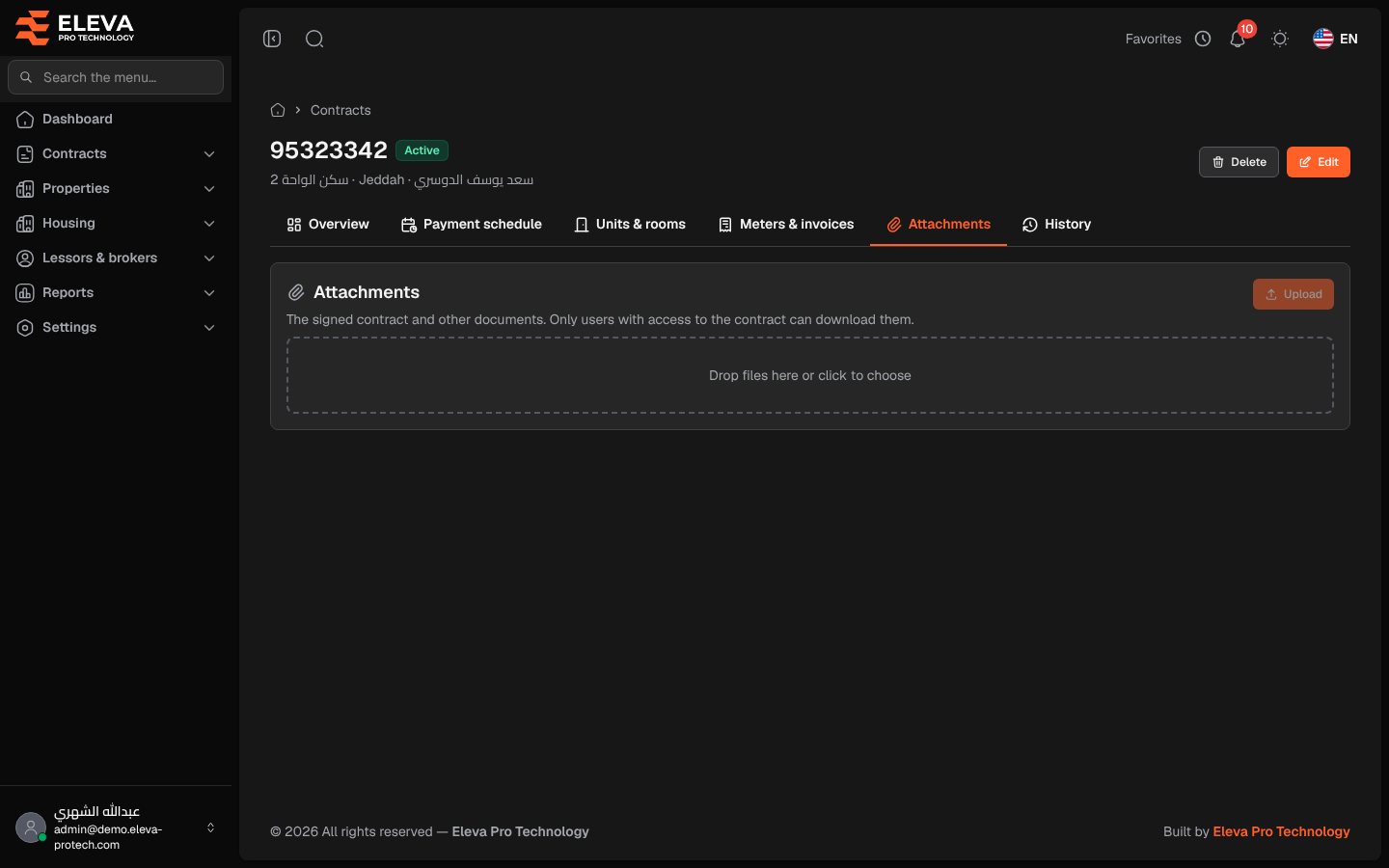Screen dimensions: 1389x868
Task: Open the Contracts breadcrumb link
Action: coord(340,110)
